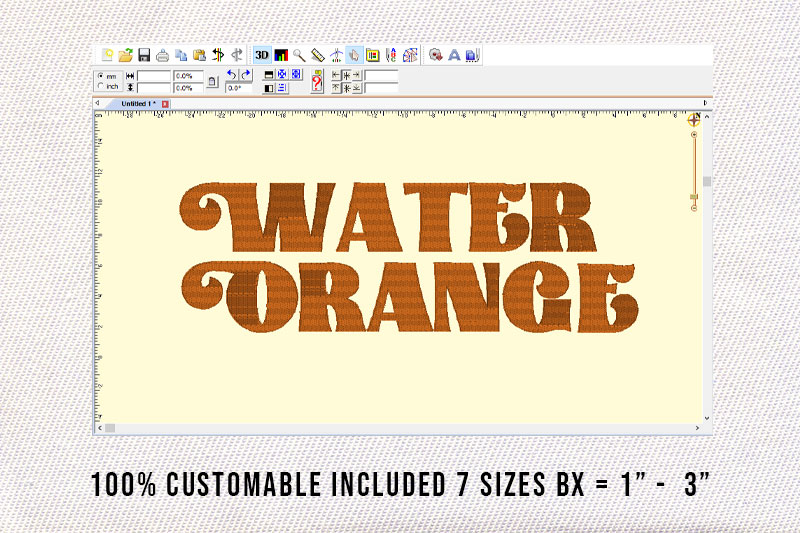800x533 pixels.
Task: Close the Untitled 1 tab
Action: click(x=165, y=104)
